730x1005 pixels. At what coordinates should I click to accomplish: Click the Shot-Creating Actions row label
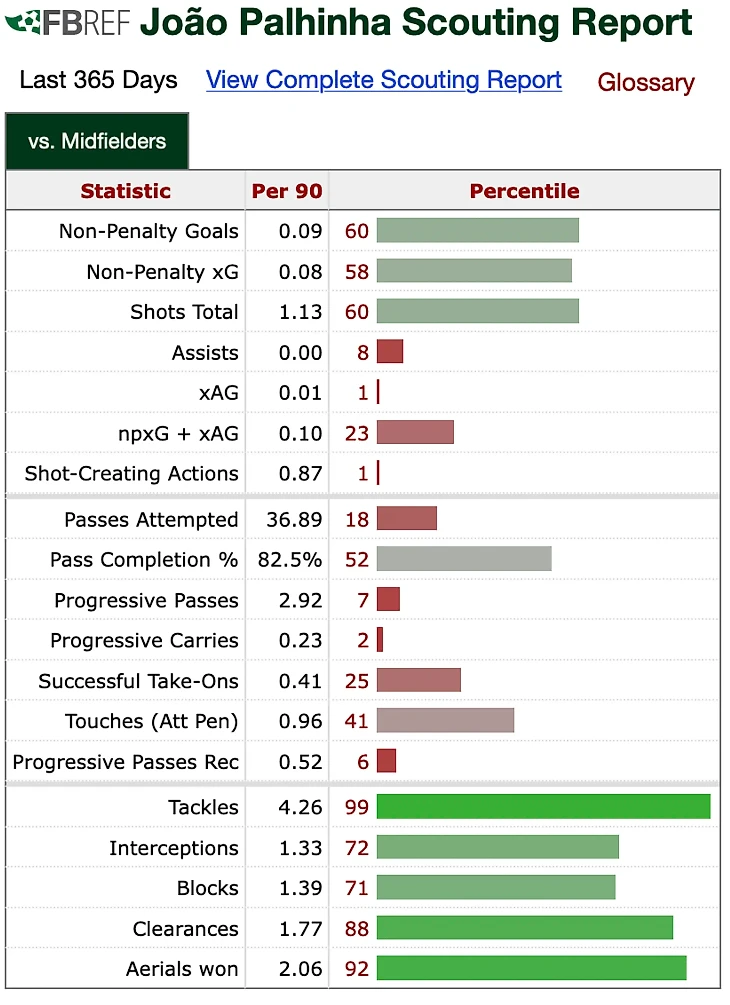pyautogui.click(x=131, y=473)
